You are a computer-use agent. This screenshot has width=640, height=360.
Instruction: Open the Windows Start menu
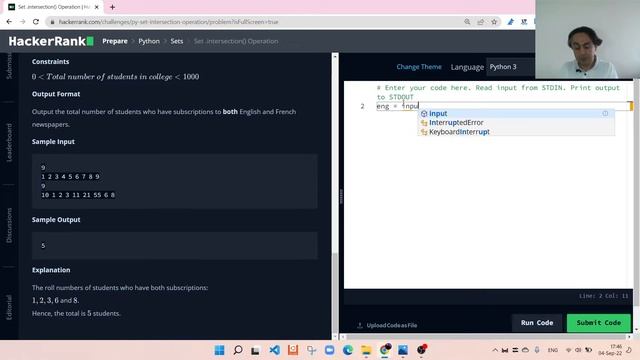click(219, 350)
